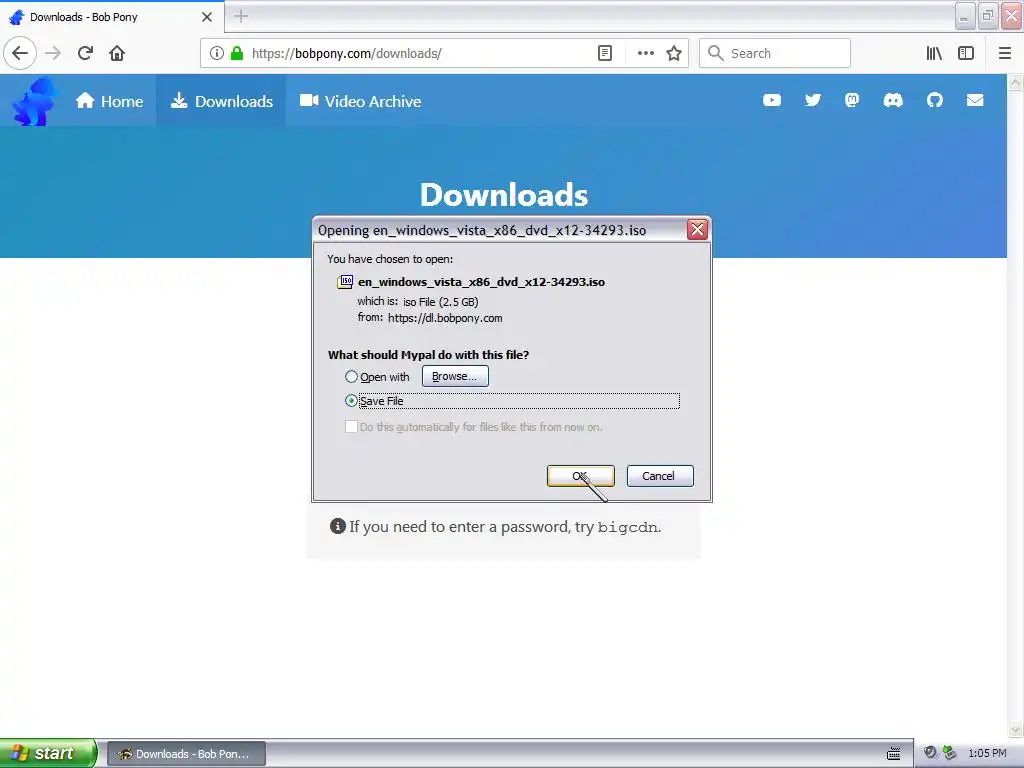Open the hamburger application menu
The width and height of the screenshot is (1024, 768).
tap(1004, 53)
